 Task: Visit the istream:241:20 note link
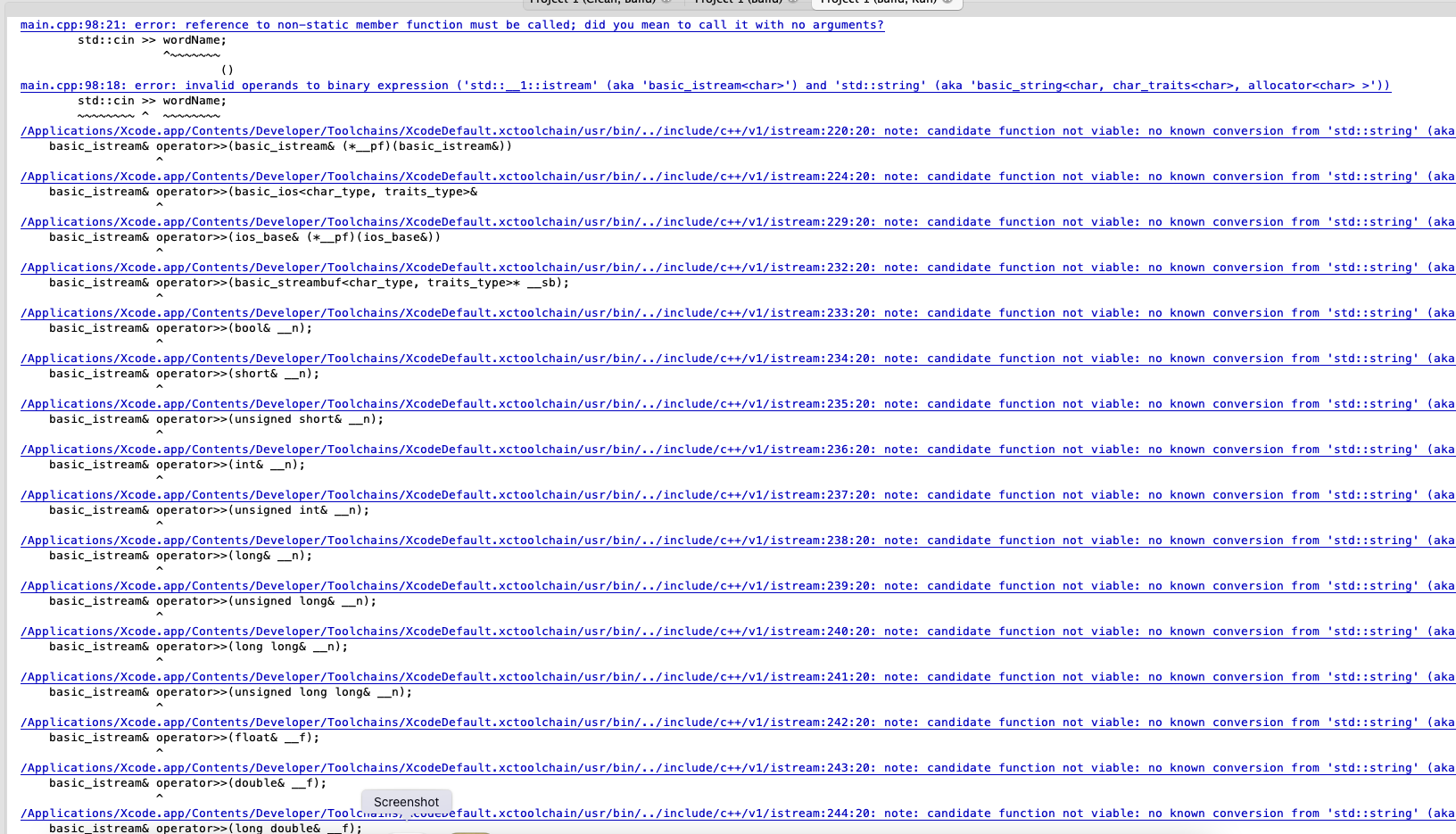pyautogui.click(x=738, y=677)
